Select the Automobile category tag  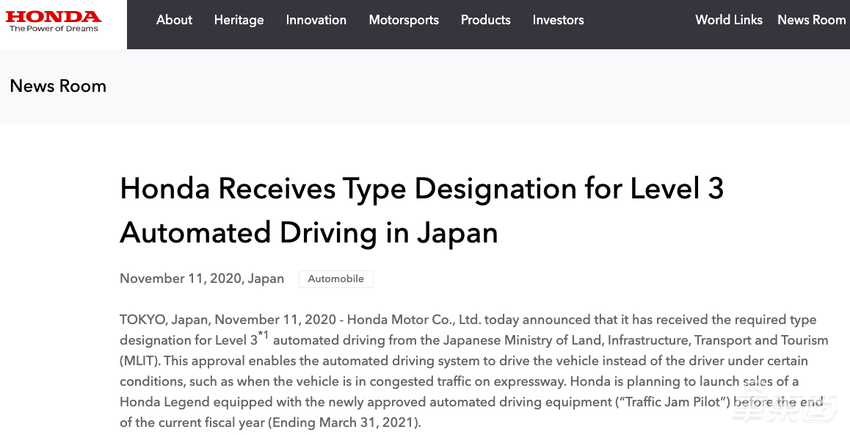pyautogui.click(x=338, y=279)
